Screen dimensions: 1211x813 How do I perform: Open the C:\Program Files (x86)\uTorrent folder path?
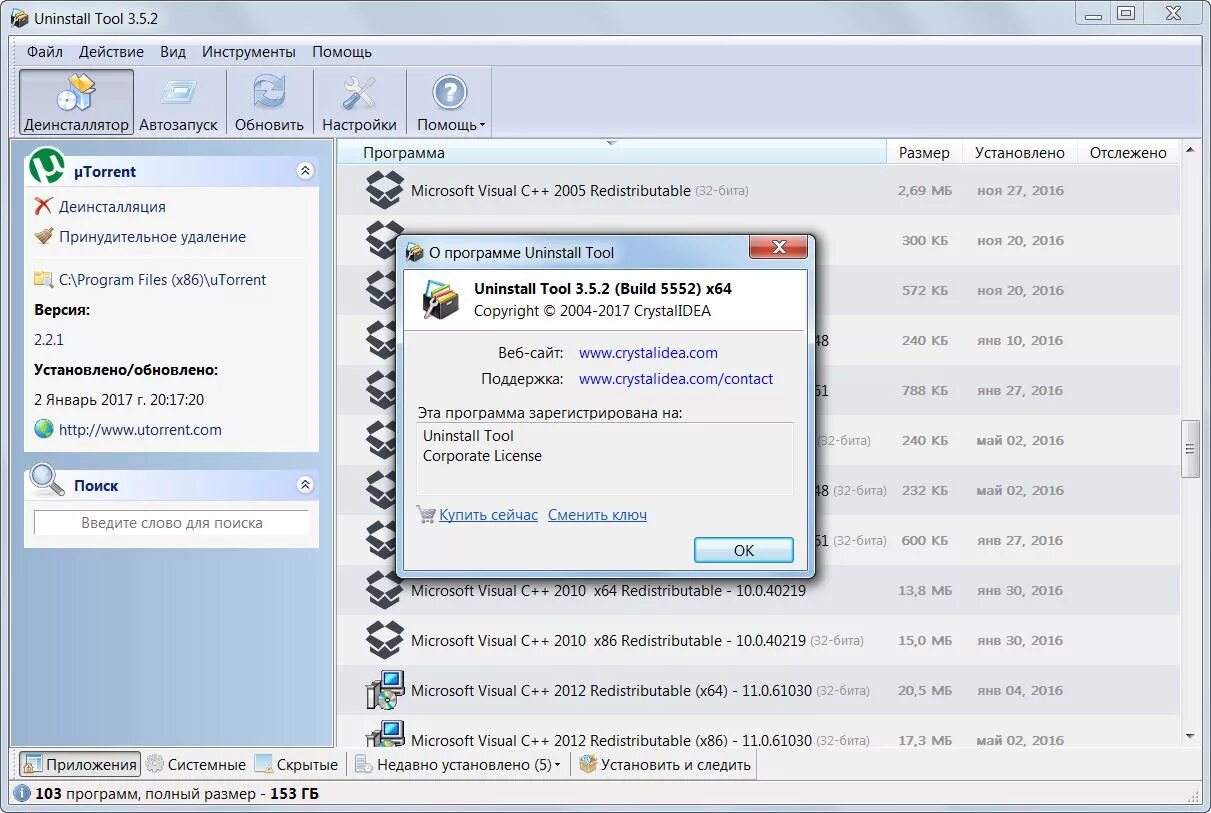click(163, 280)
